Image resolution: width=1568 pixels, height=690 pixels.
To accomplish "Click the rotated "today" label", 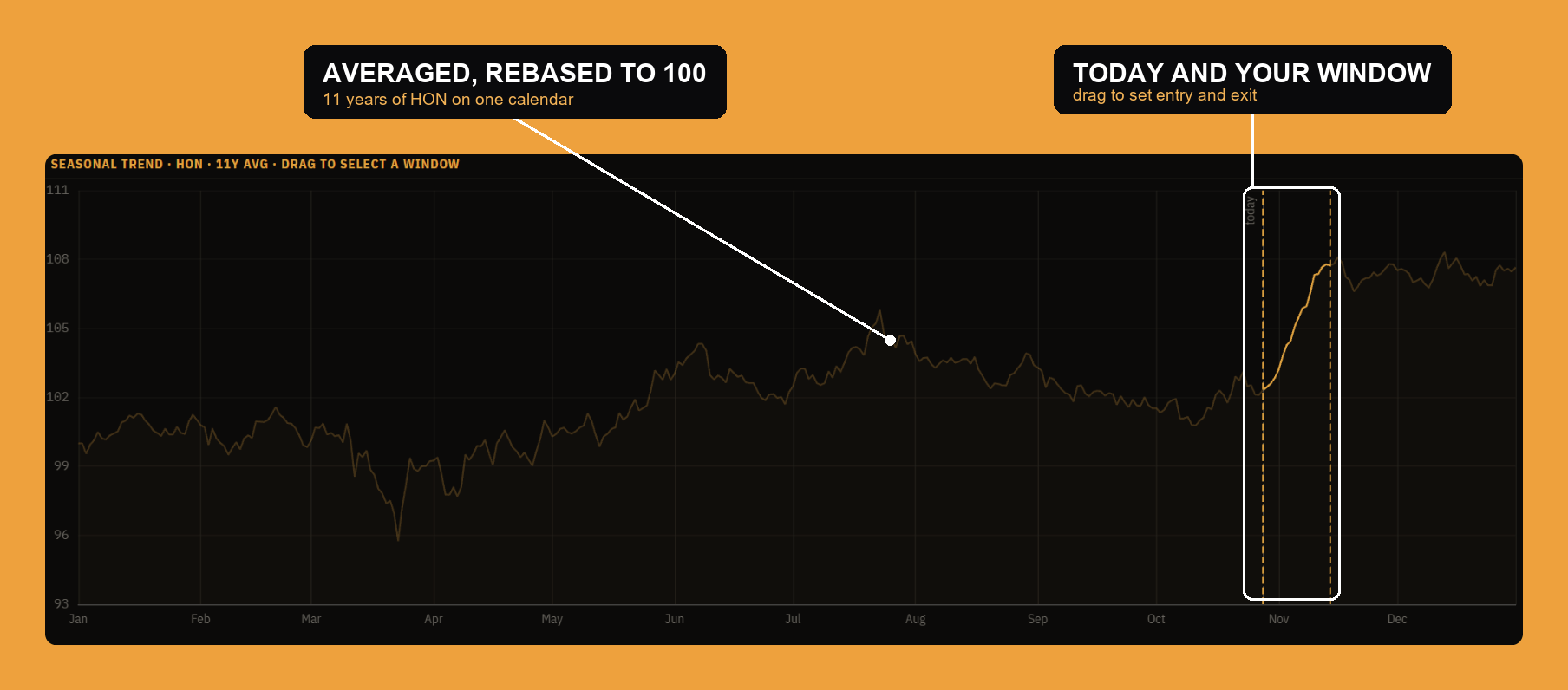I will (x=1251, y=211).
